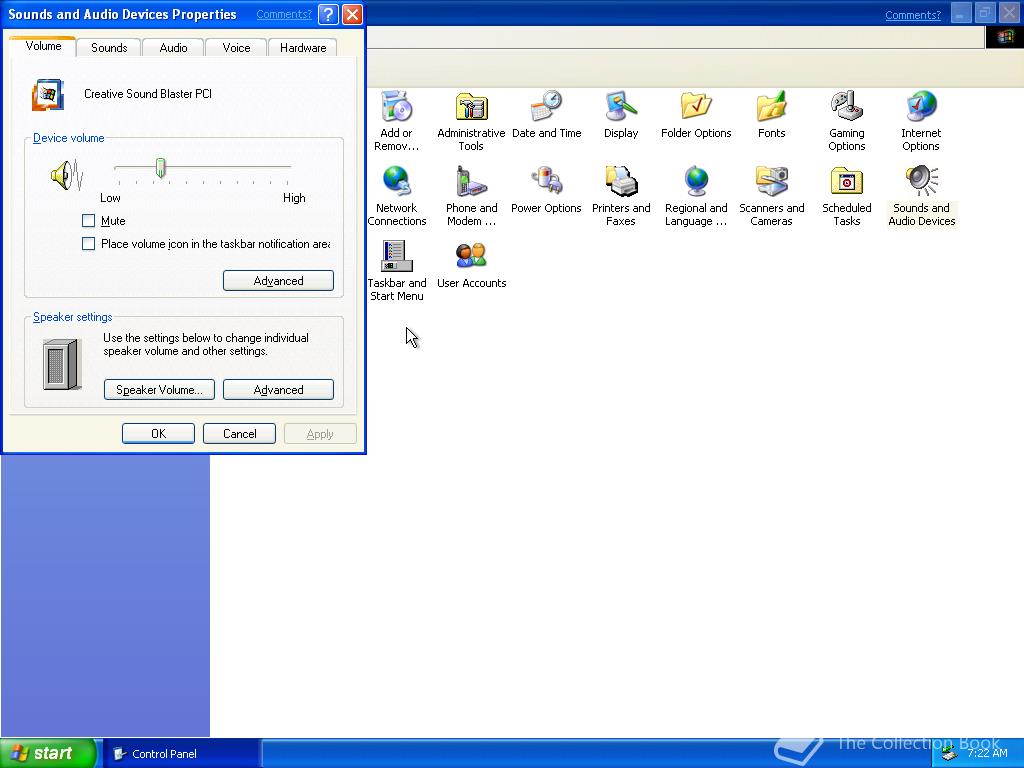Image resolution: width=1024 pixels, height=768 pixels.
Task: Open the Windows start button
Action: pyautogui.click(x=48, y=753)
